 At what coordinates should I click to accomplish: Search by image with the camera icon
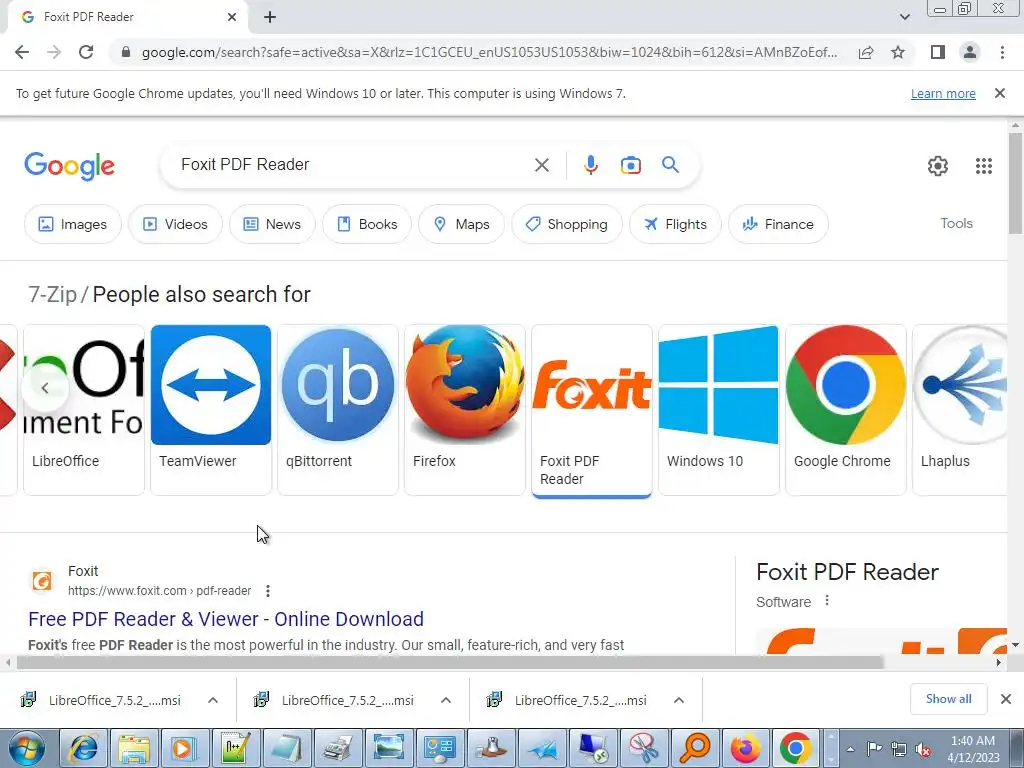pyautogui.click(x=630, y=165)
